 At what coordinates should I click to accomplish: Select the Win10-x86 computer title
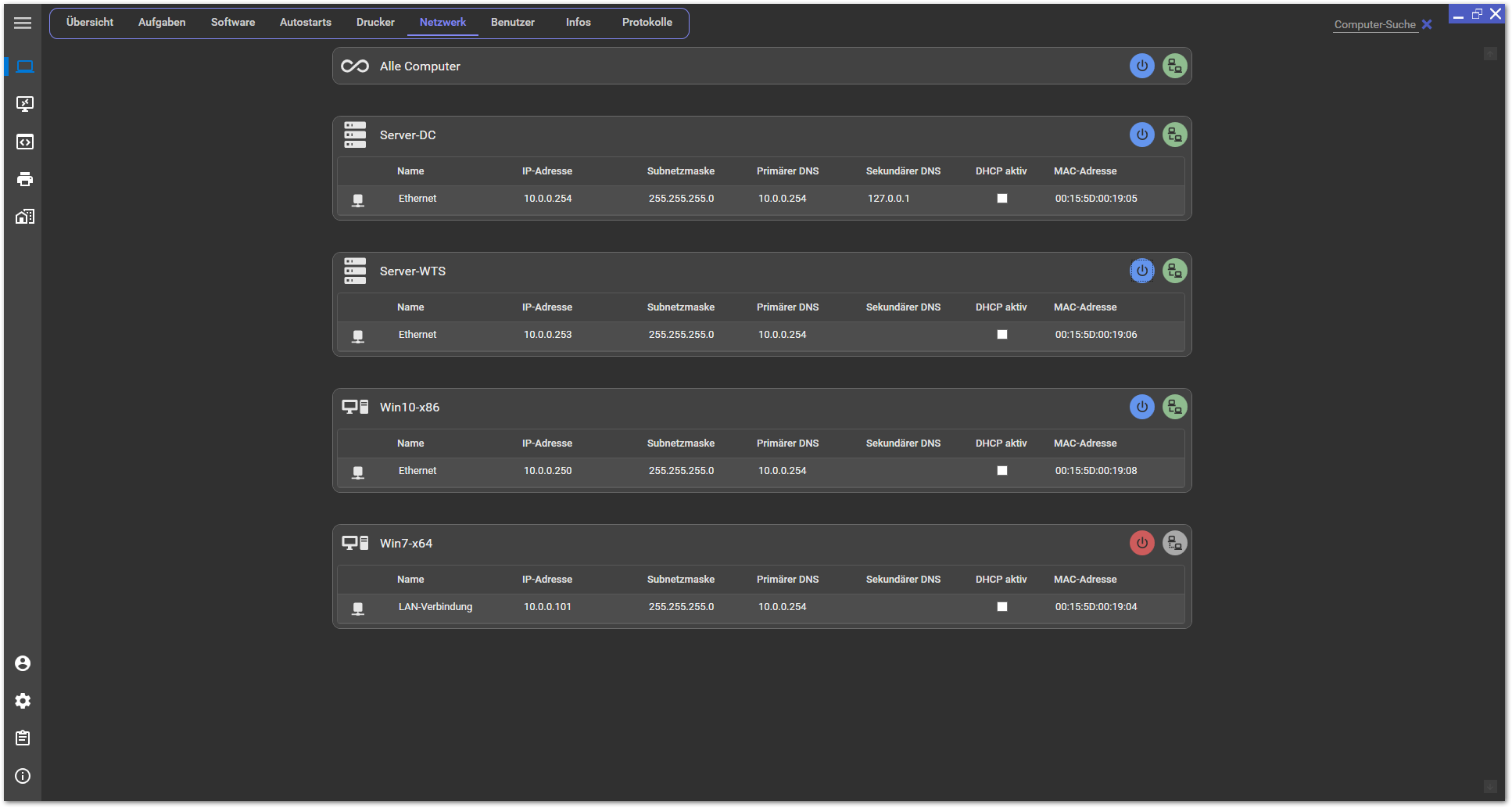410,408
